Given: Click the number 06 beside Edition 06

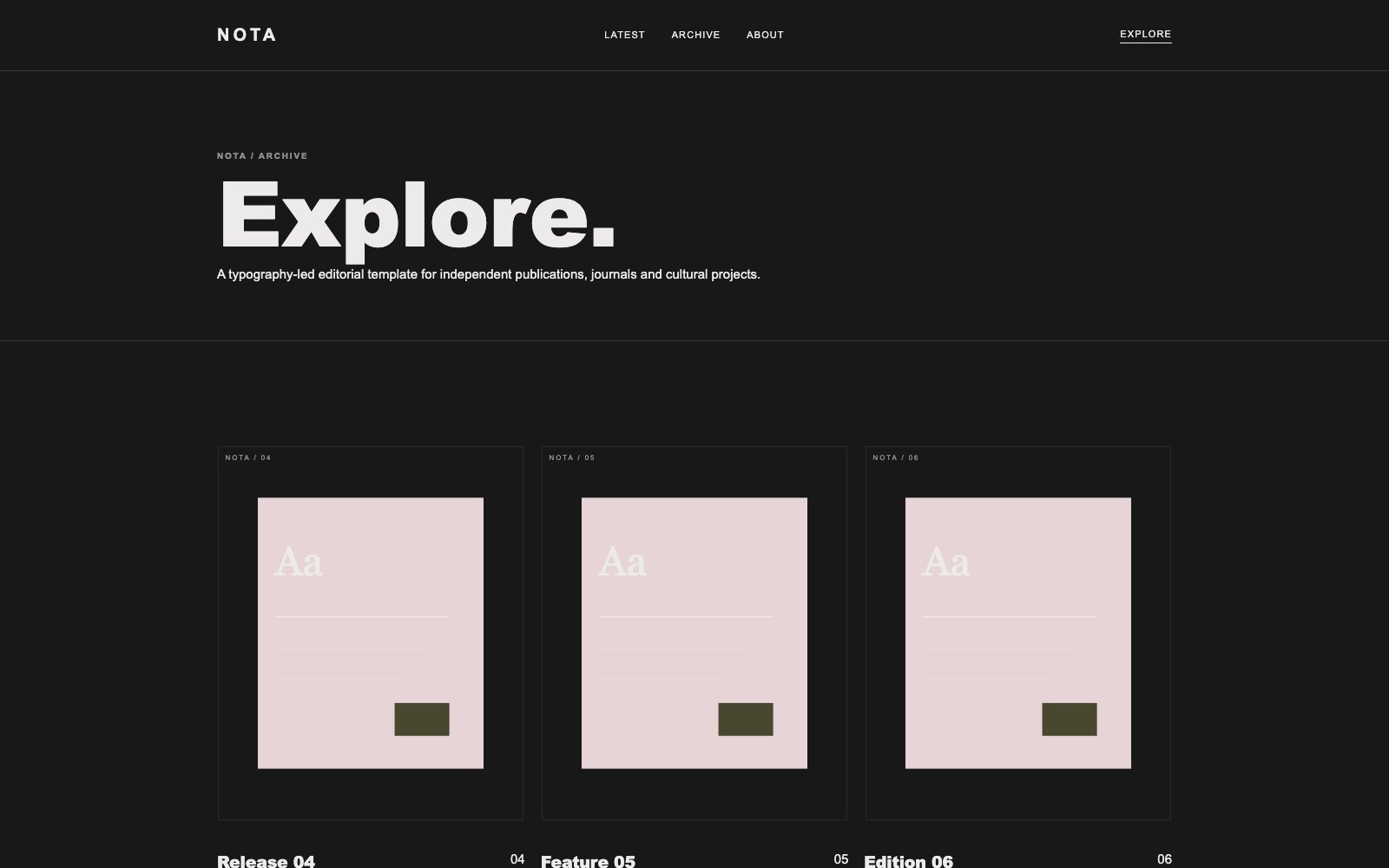Looking at the screenshot, I should (x=1165, y=859).
